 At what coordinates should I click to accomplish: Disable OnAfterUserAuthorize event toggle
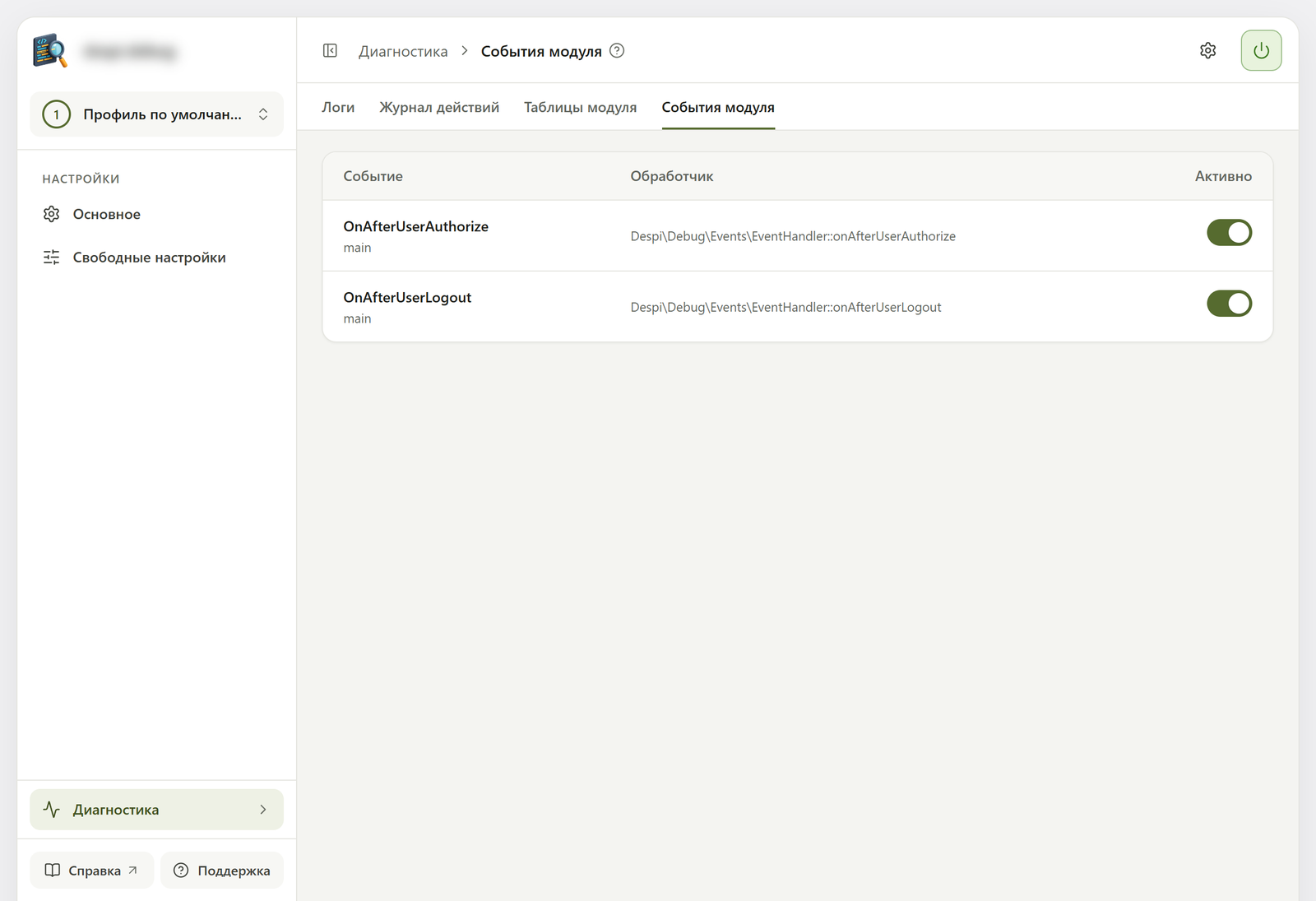(1229, 233)
